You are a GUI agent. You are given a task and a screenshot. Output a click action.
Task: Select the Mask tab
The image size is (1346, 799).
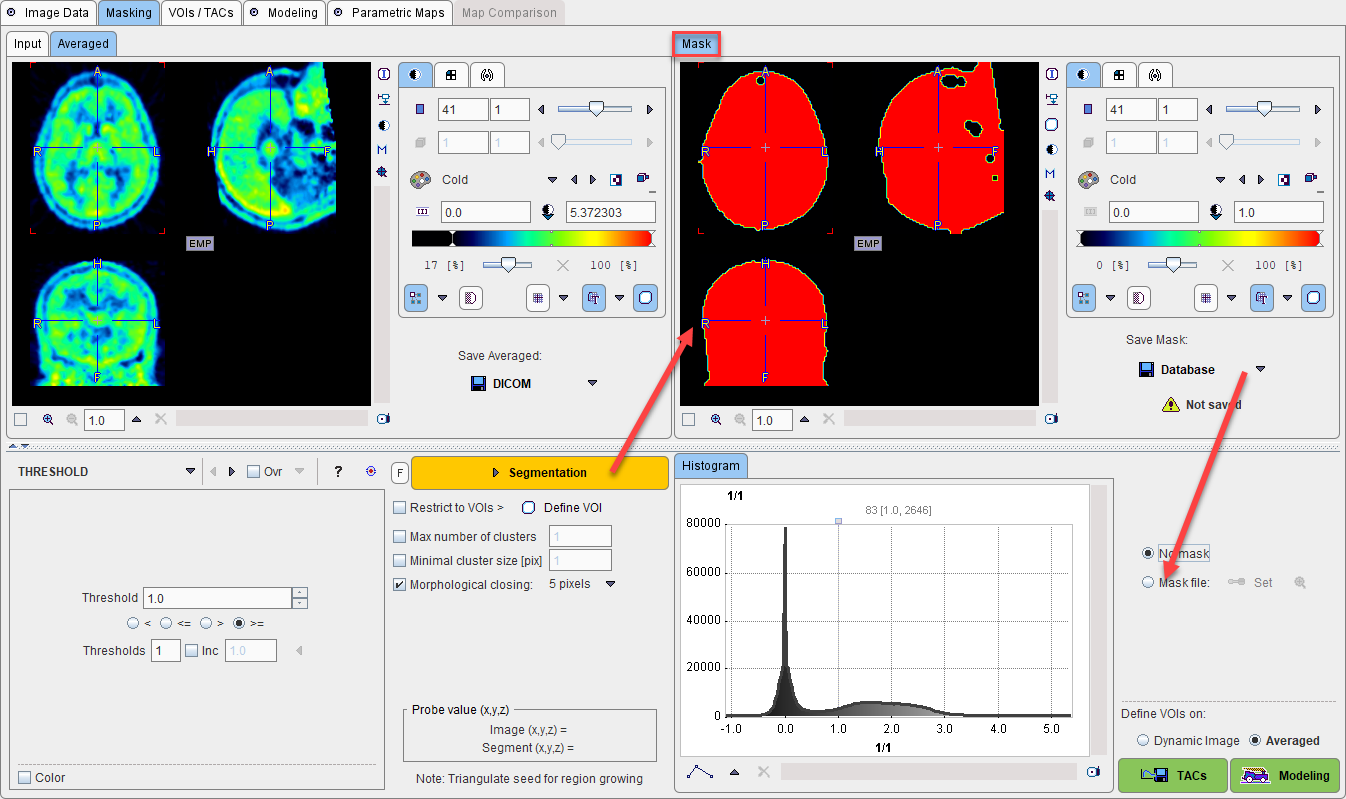[697, 43]
